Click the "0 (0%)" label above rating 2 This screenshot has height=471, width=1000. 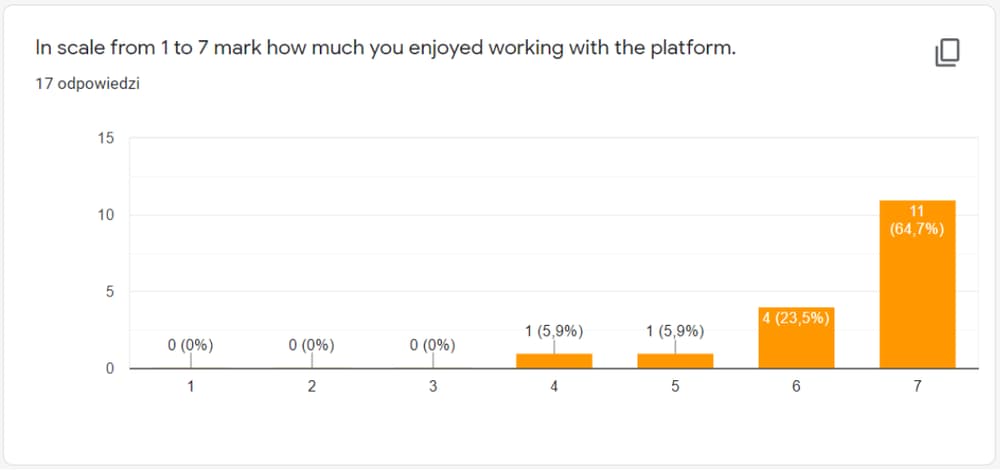click(311, 346)
